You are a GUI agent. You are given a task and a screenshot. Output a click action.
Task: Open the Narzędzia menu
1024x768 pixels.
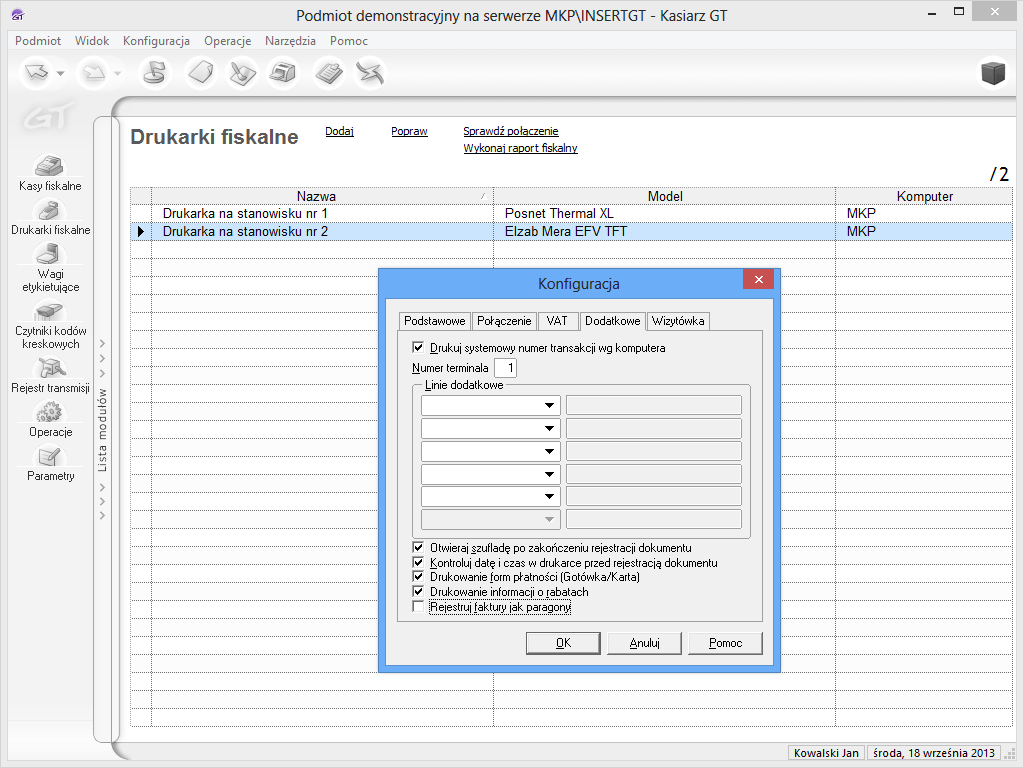point(290,41)
